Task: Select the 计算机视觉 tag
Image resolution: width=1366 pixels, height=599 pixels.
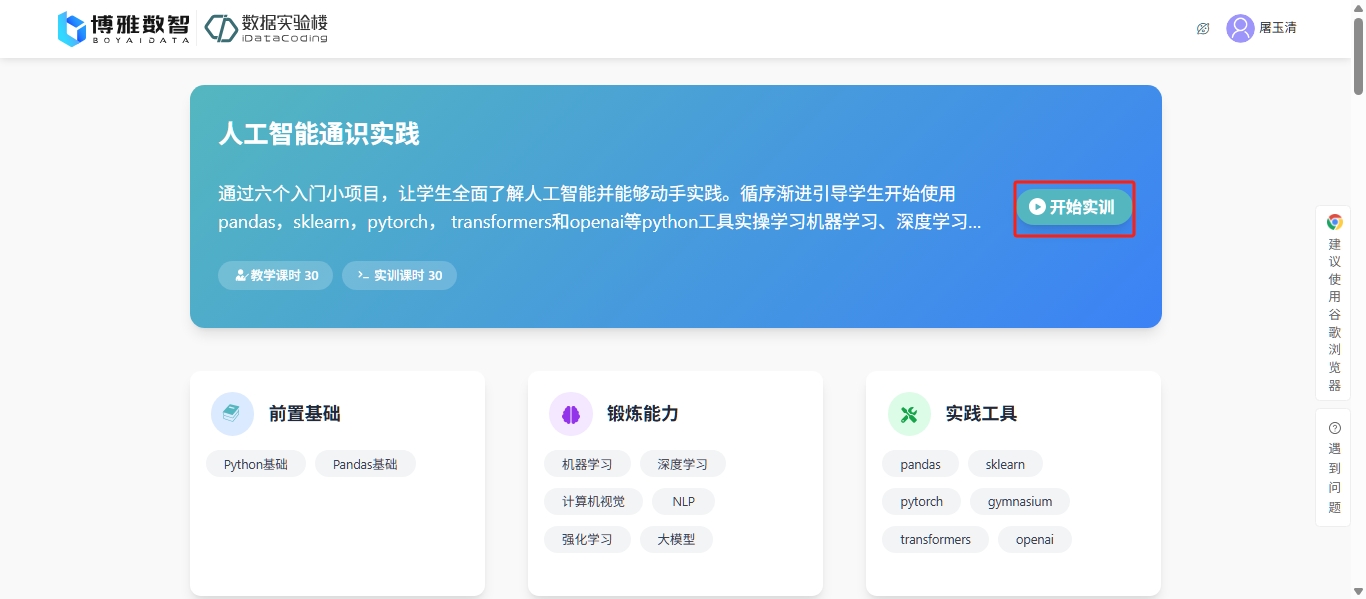Action: tap(593, 501)
